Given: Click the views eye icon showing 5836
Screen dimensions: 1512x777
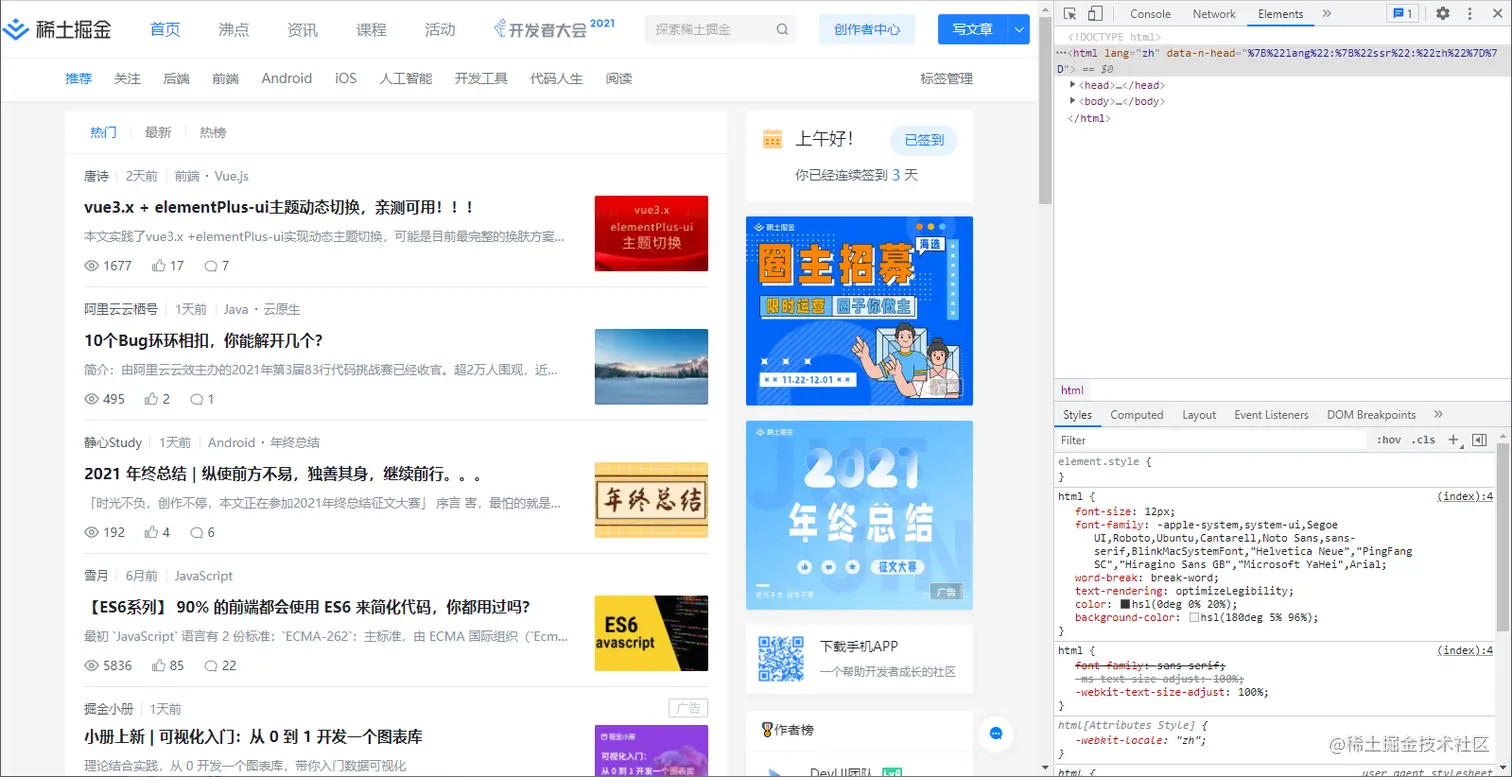Looking at the screenshot, I should pos(91,665).
